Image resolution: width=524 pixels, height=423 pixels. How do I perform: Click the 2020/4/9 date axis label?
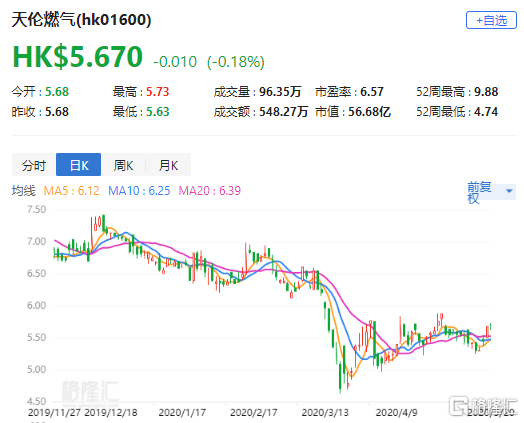[396, 412]
